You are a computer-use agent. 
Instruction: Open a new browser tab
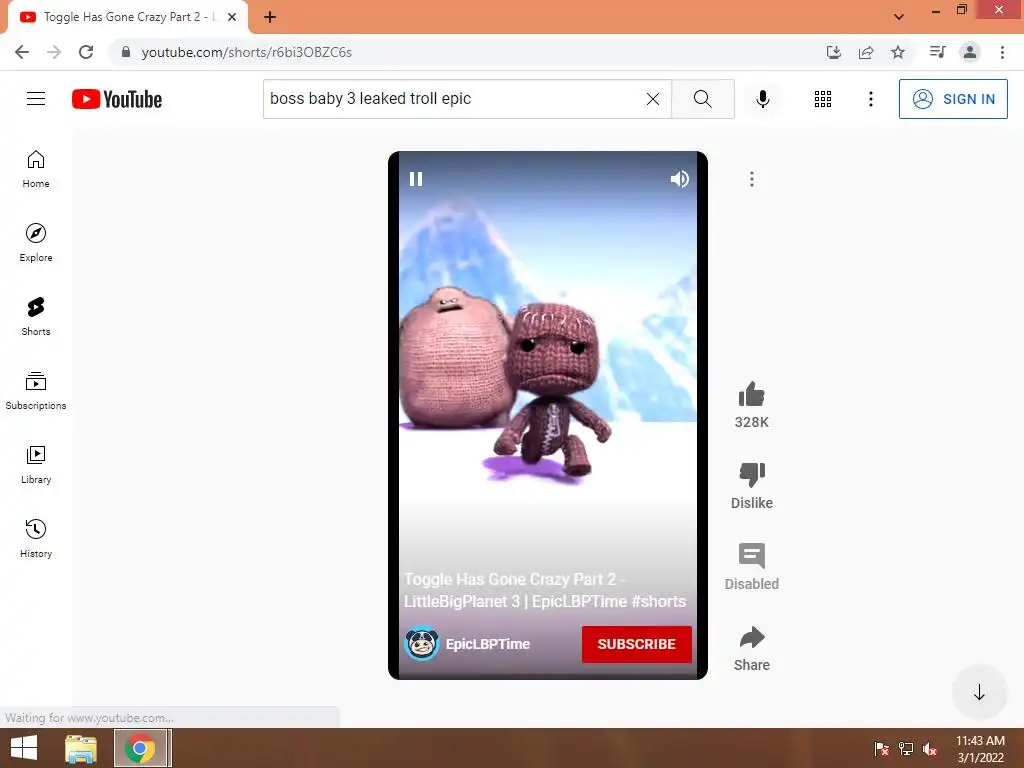pos(270,17)
